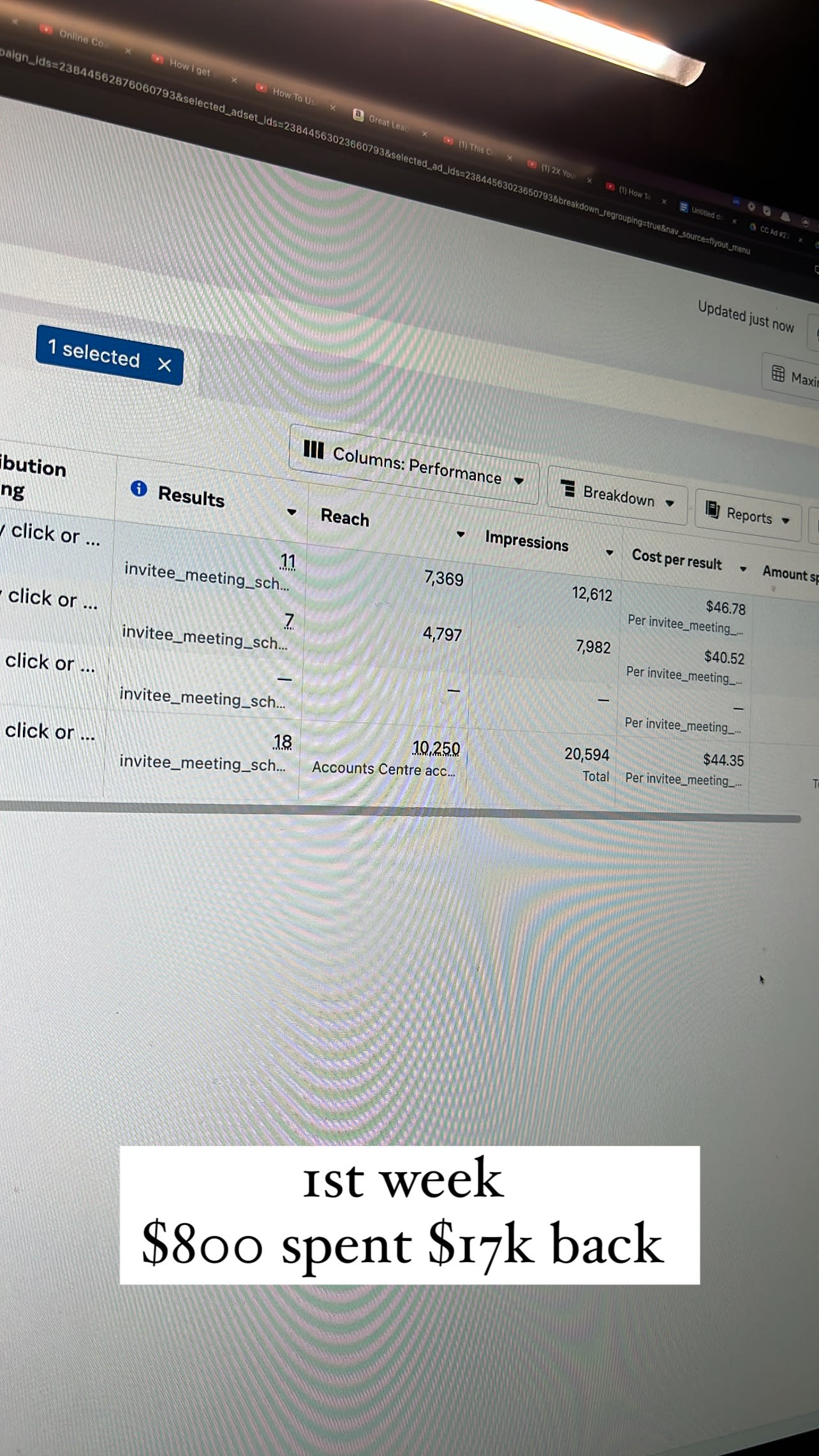This screenshot has height=1456, width=819.
Task: Click the Impressions column header label
Action: [526, 540]
